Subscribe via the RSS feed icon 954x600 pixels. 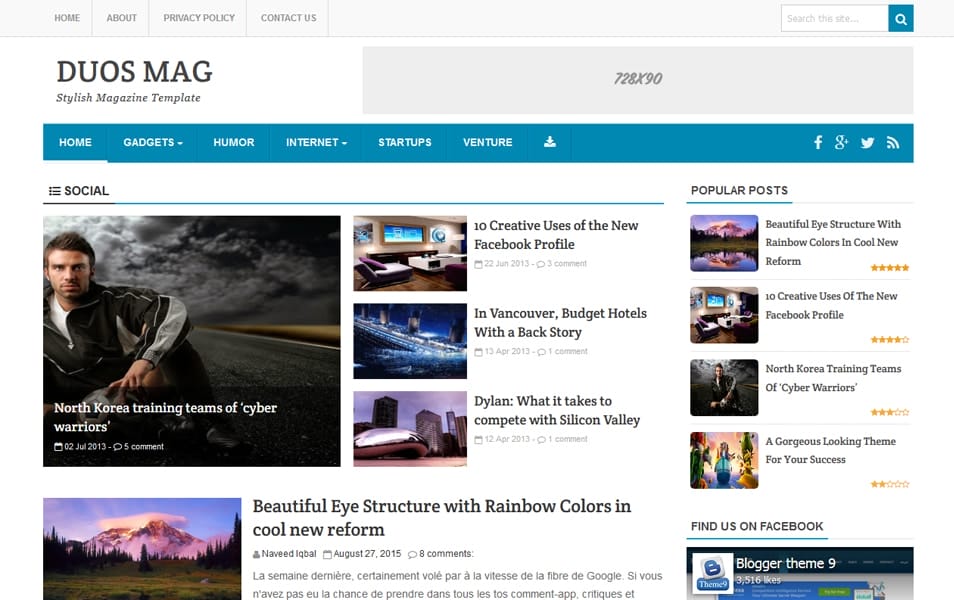[893, 142]
